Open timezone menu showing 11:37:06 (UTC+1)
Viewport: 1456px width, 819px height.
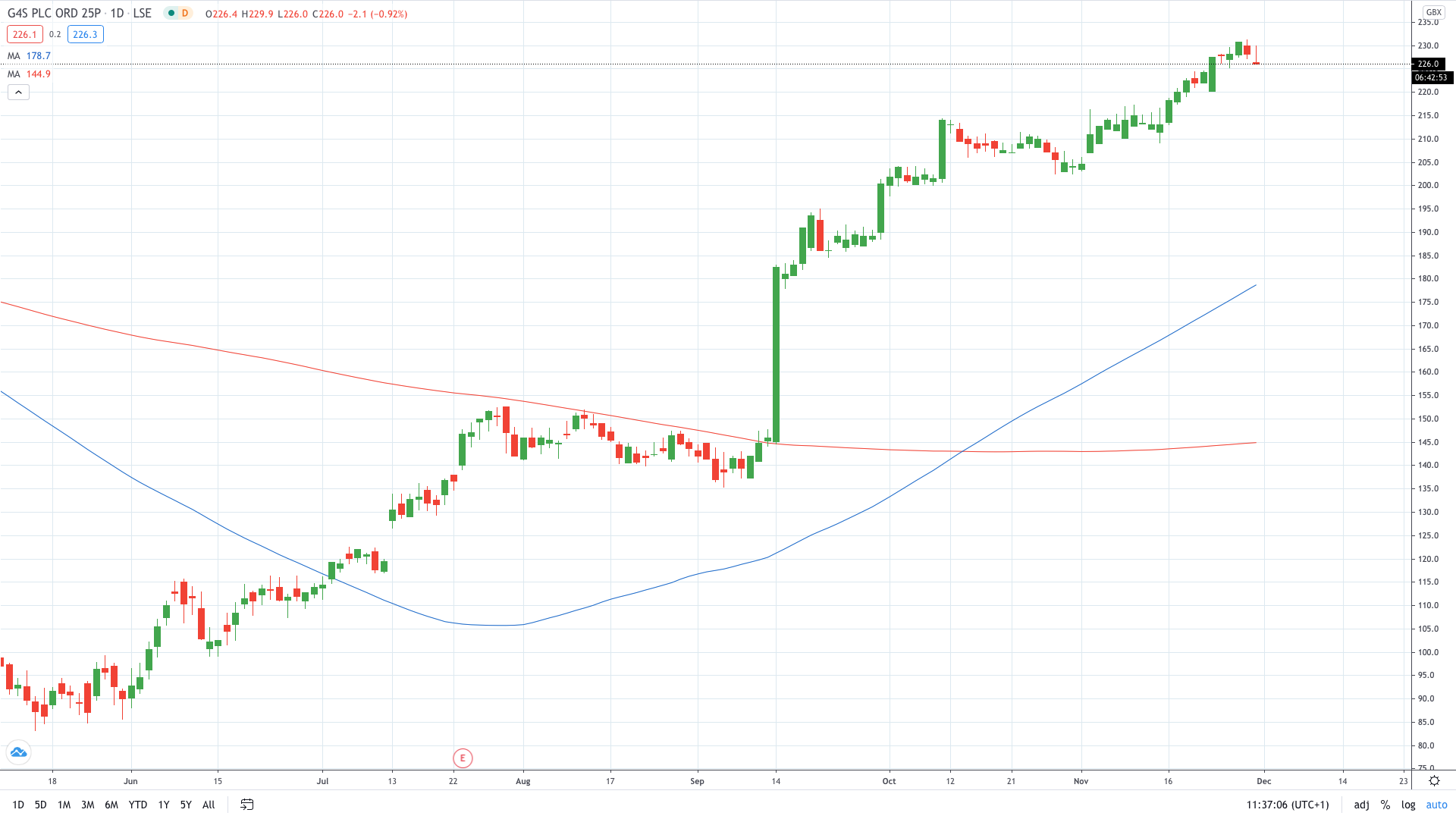click(1288, 805)
